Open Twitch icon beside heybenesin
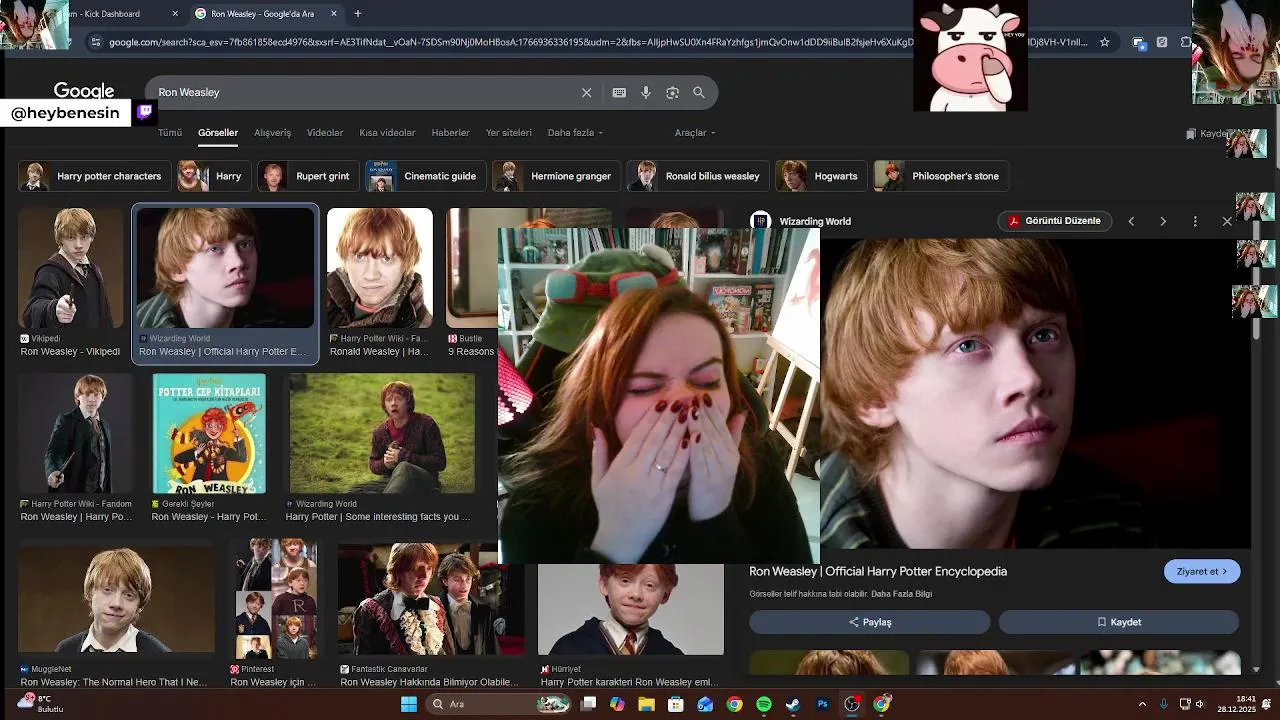Viewport: 1280px width, 720px height. click(x=145, y=112)
